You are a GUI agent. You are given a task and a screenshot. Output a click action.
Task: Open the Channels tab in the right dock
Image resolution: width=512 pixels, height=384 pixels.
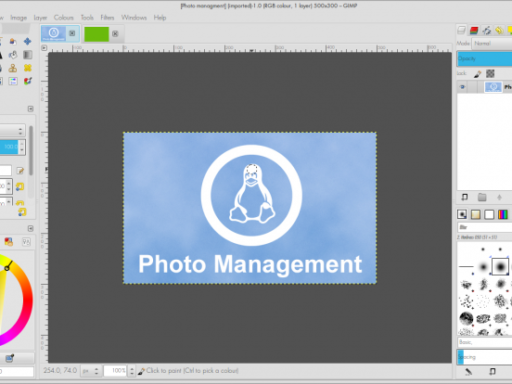[x=474, y=30]
